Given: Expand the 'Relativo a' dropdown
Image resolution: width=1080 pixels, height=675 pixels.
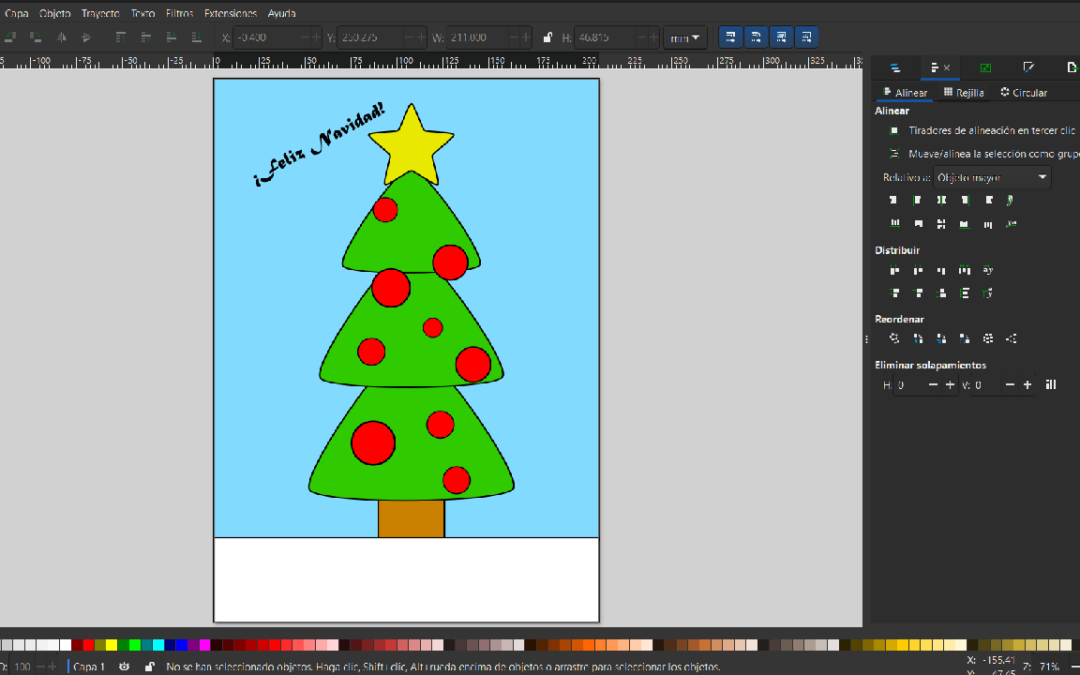Looking at the screenshot, I should [992, 178].
